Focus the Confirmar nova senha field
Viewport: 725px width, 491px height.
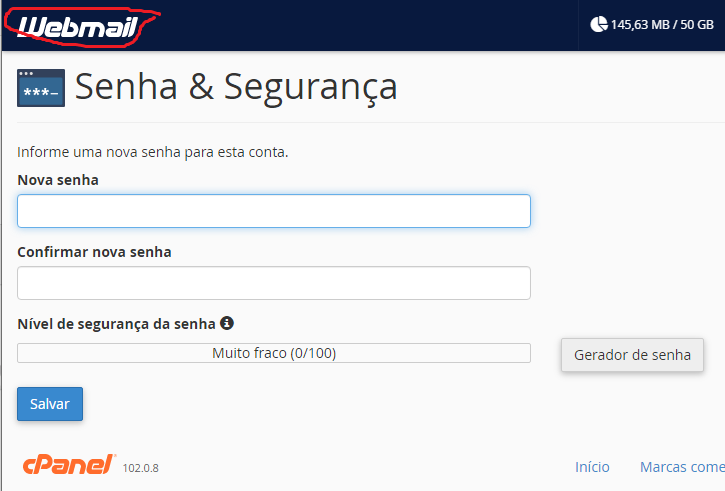click(x=274, y=283)
